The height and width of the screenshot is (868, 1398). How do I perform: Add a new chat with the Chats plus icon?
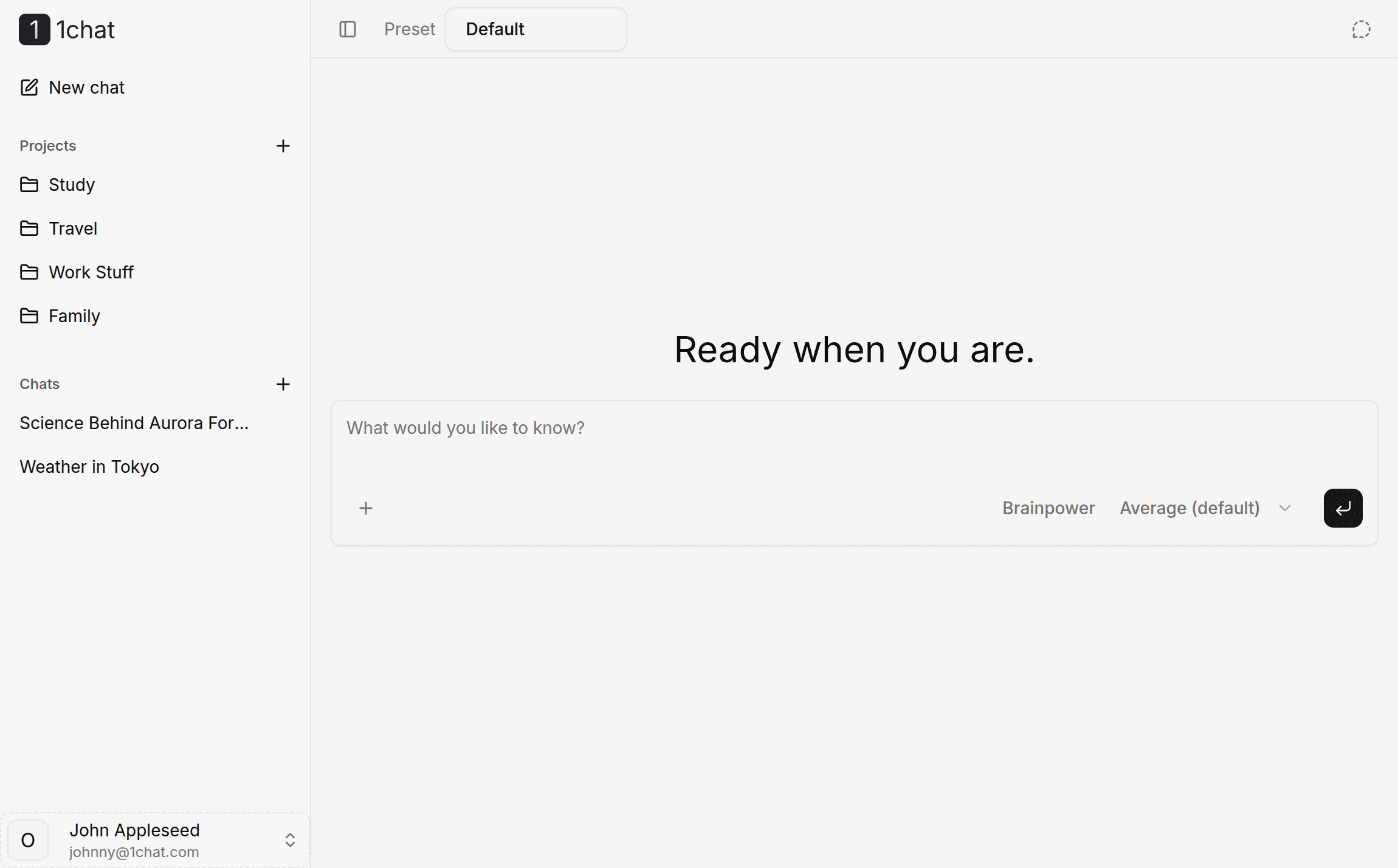[283, 384]
